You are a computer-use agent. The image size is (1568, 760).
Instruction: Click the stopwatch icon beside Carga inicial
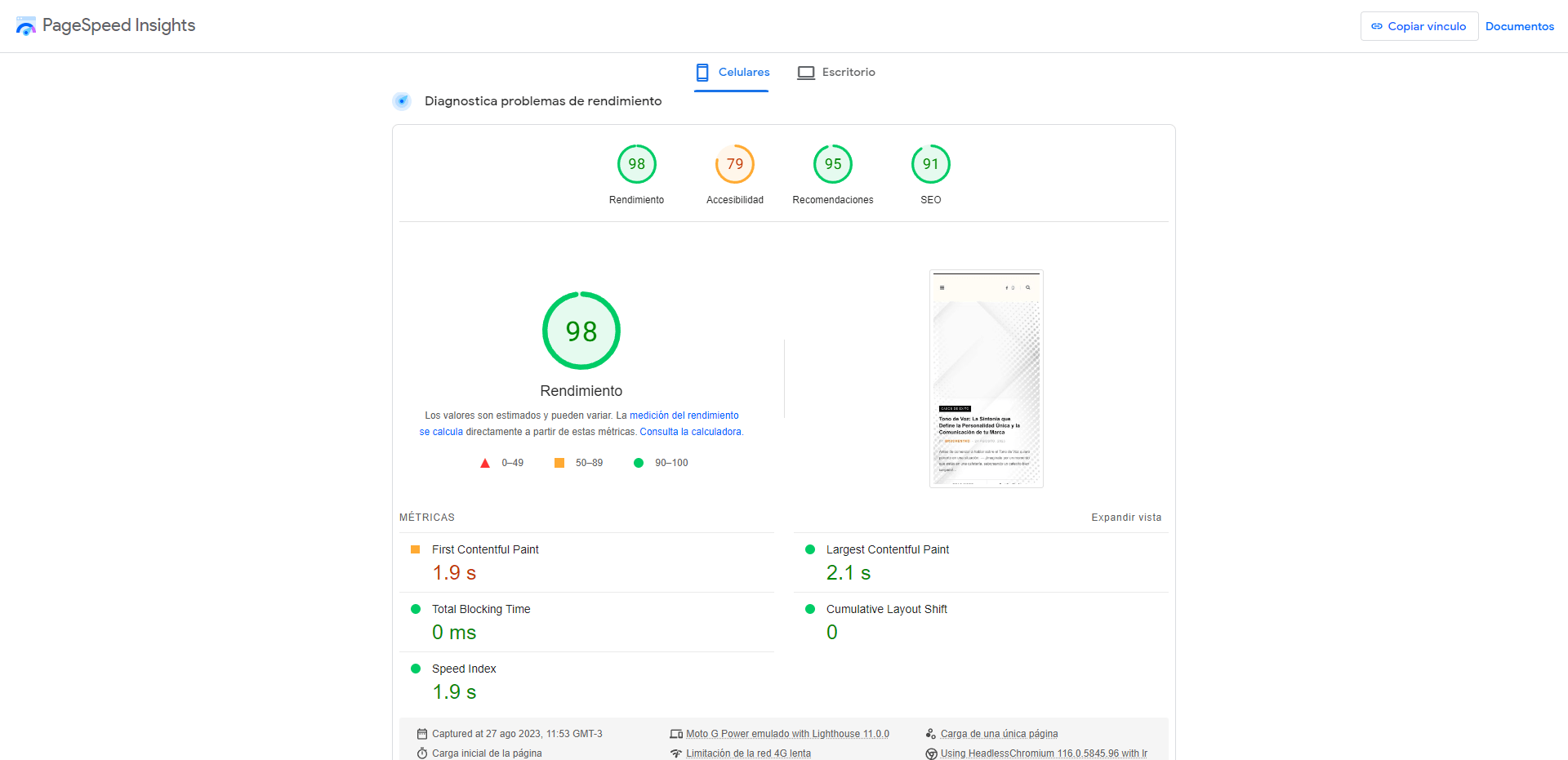[x=422, y=753]
